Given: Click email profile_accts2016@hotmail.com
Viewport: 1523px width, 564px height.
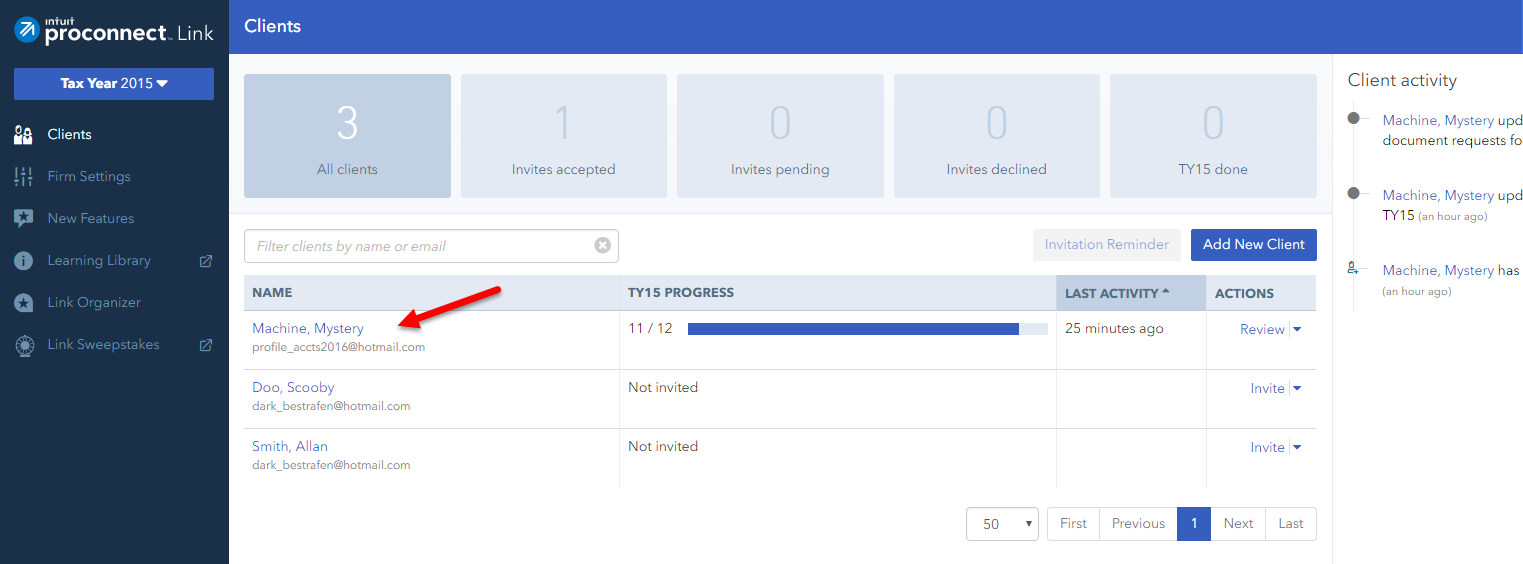Looking at the screenshot, I should point(339,347).
